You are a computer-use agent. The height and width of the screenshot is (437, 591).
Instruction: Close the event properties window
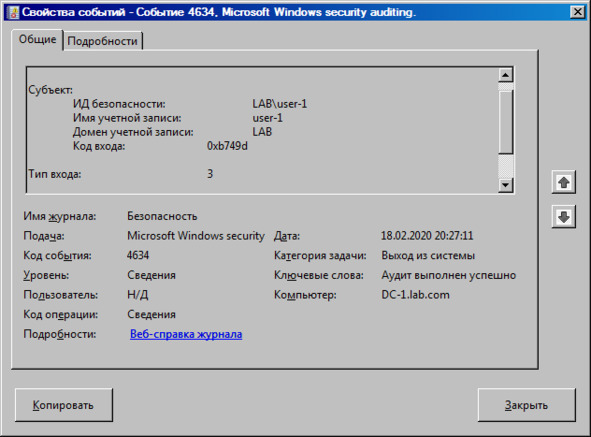coord(577,12)
